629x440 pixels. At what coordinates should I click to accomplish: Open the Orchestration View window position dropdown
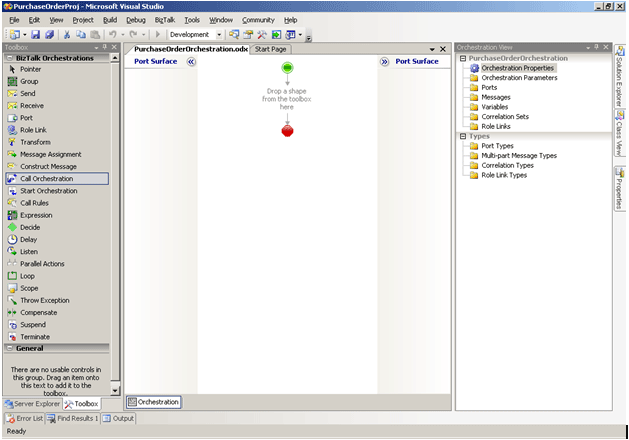588,47
